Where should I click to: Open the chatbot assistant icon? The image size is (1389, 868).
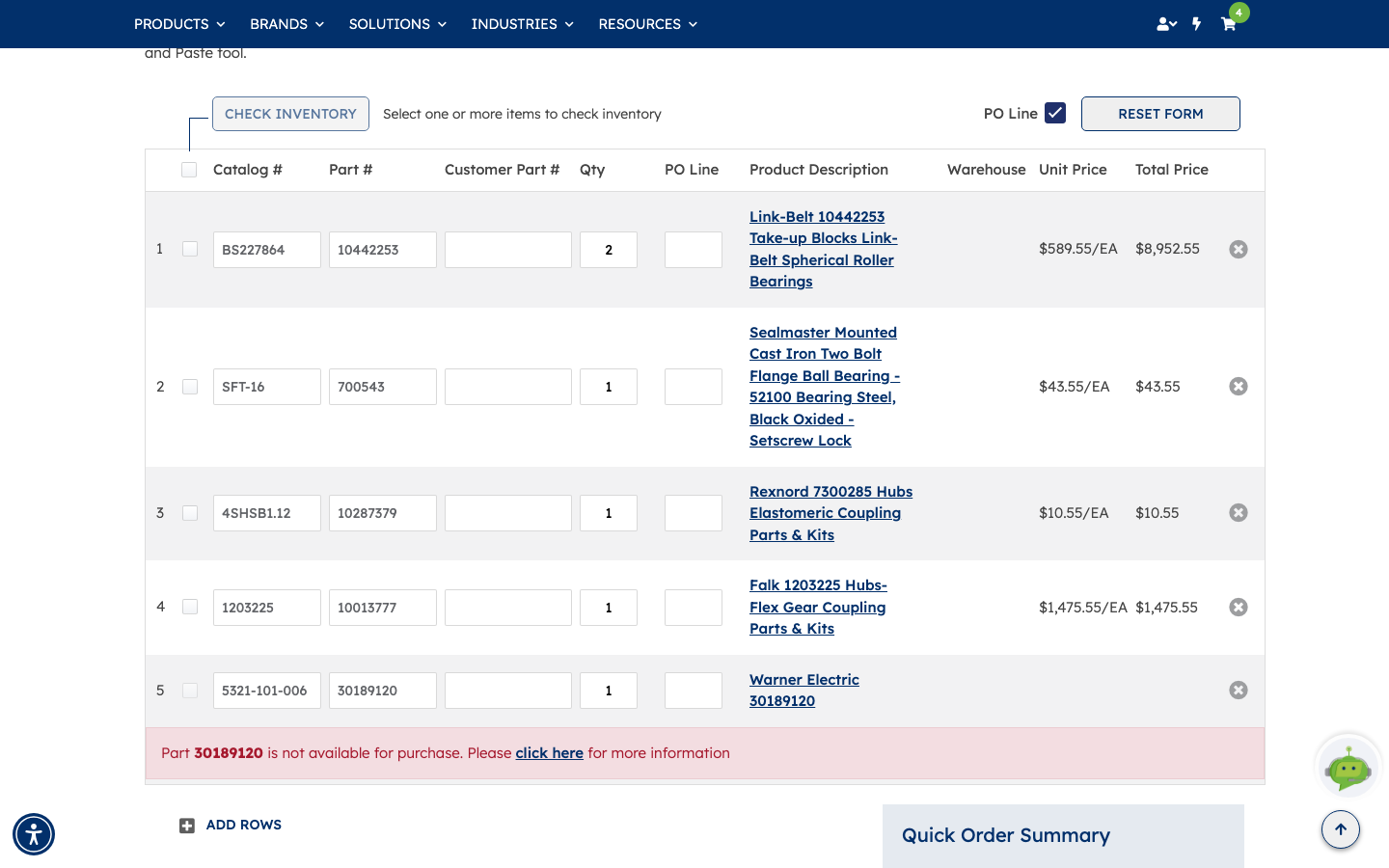click(1348, 767)
